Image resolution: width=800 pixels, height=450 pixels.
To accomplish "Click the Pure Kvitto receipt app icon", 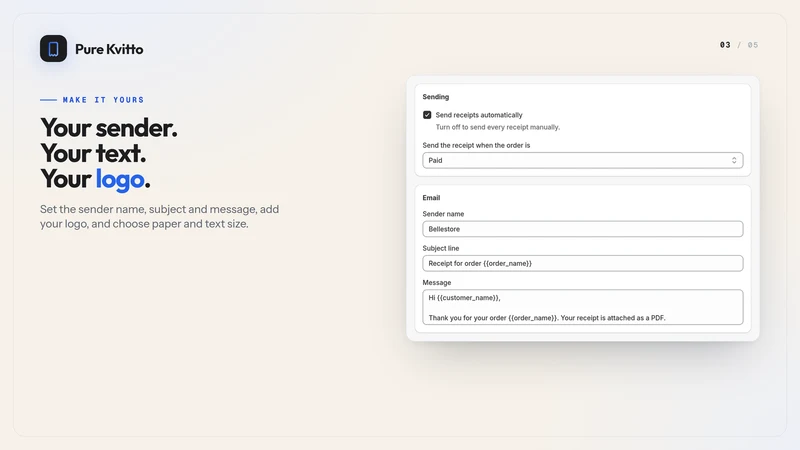I will point(54,48).
